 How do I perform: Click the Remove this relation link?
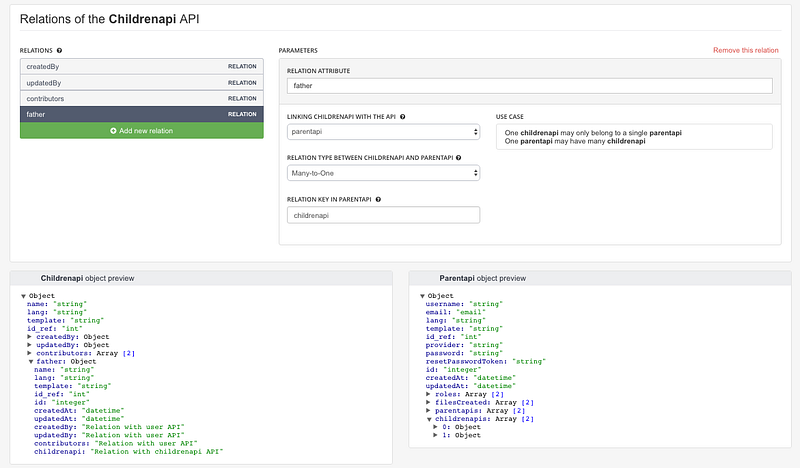click(x=745, y=50)
